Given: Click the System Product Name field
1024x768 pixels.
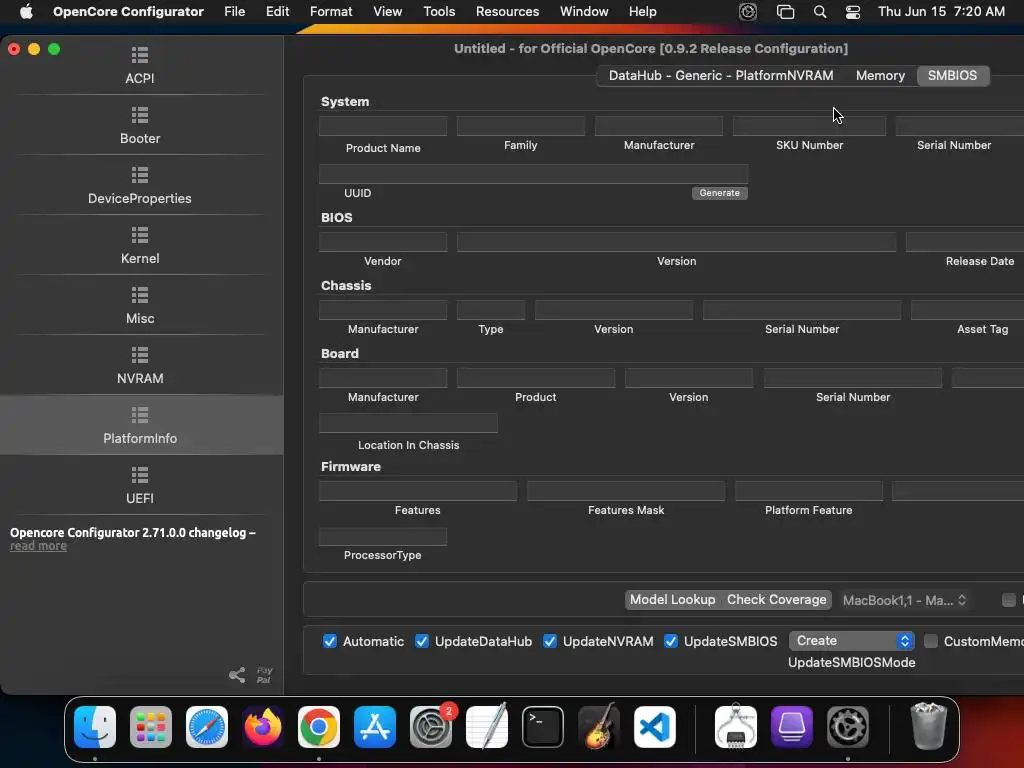Looking at the screenshot, I should coord(383,126).
